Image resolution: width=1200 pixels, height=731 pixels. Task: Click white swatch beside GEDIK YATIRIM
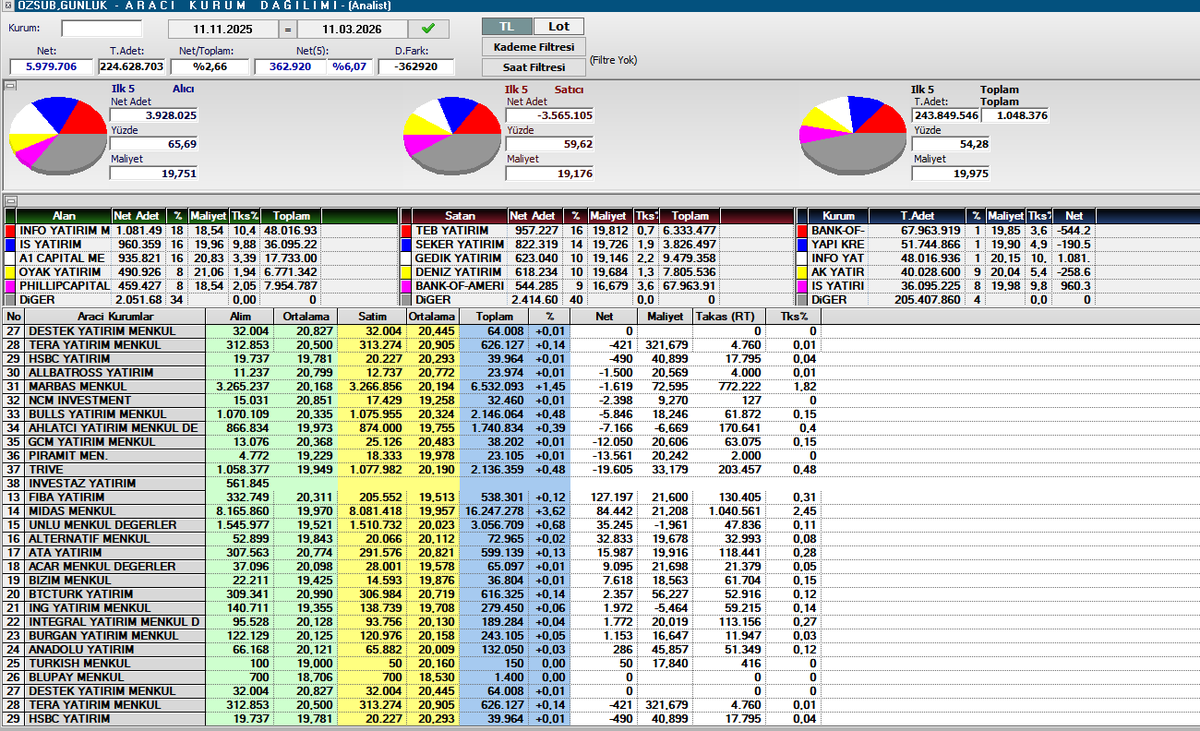pos(406,258)
